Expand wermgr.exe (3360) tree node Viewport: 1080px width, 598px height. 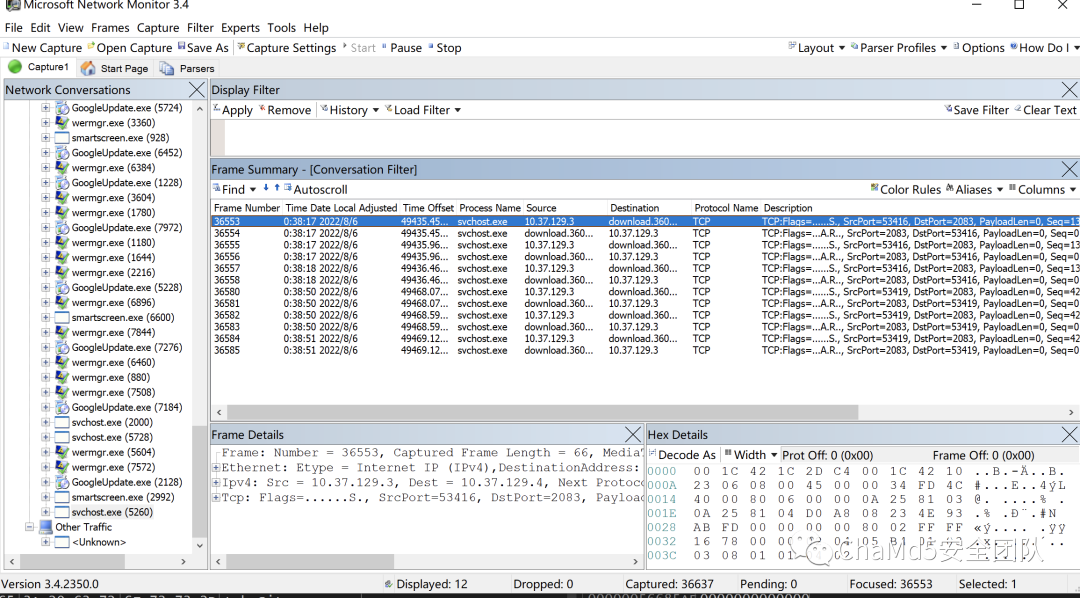pyautogui.click(x=45, y=123)
